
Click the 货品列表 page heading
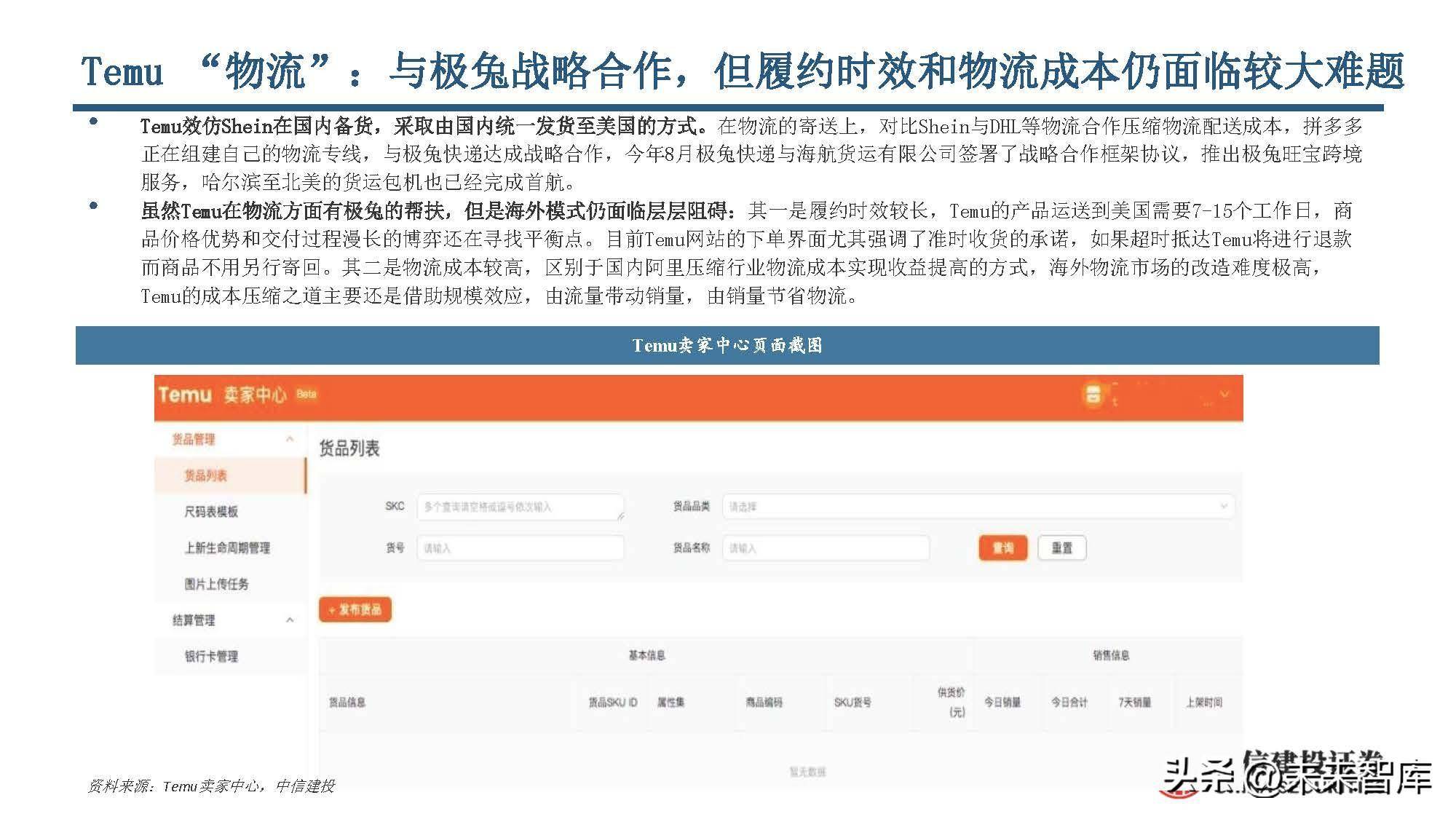coord(349,448)
